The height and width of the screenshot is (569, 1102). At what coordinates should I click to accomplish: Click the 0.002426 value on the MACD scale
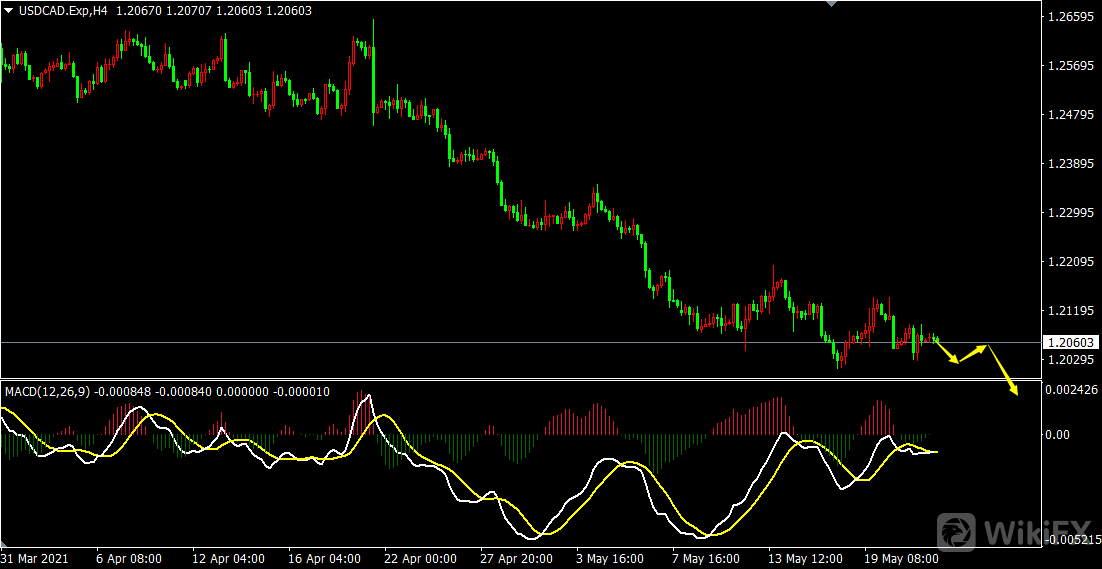coord(1070,389)
